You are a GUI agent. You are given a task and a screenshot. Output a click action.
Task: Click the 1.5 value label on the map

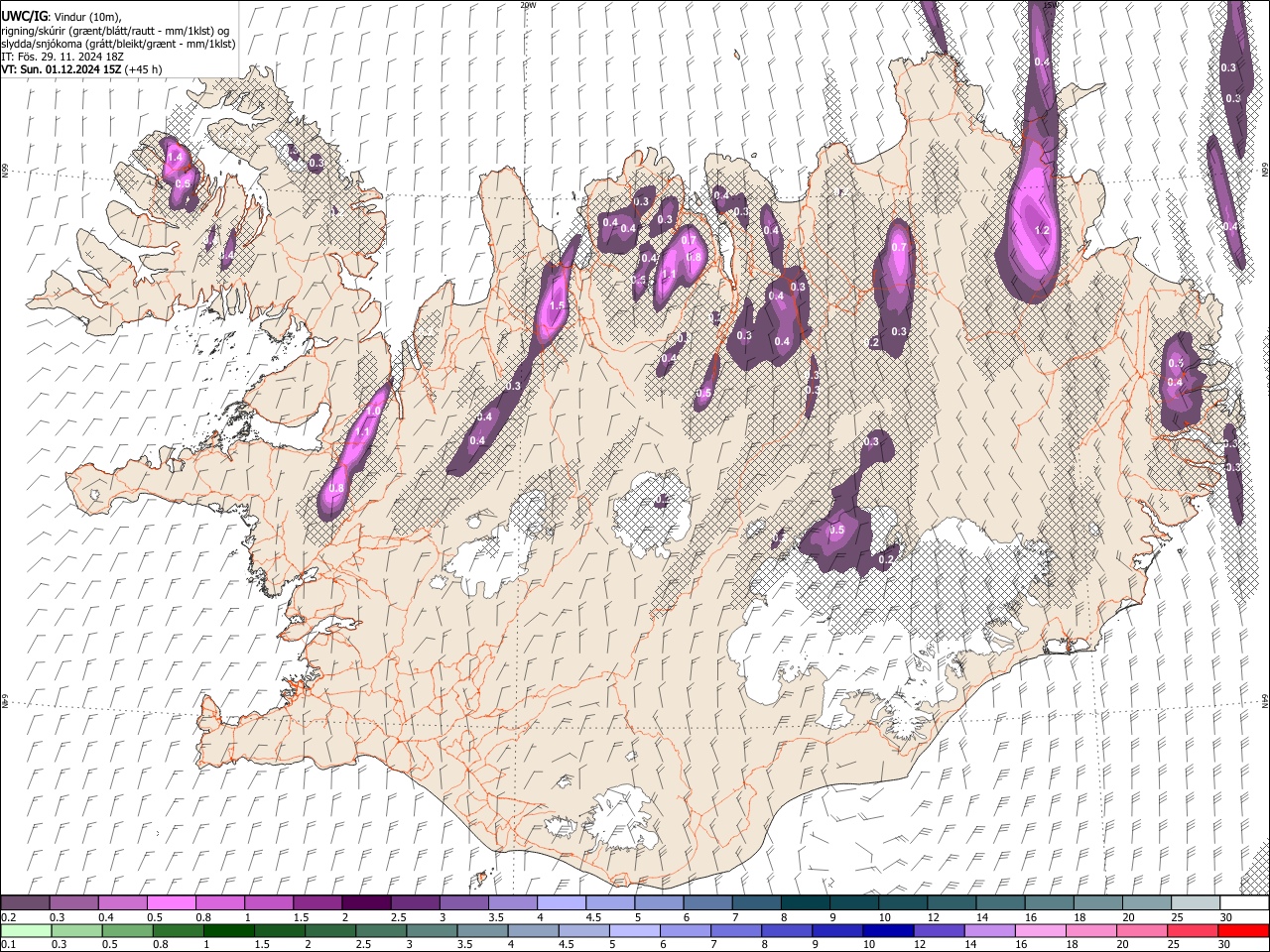tap(557, 306)
